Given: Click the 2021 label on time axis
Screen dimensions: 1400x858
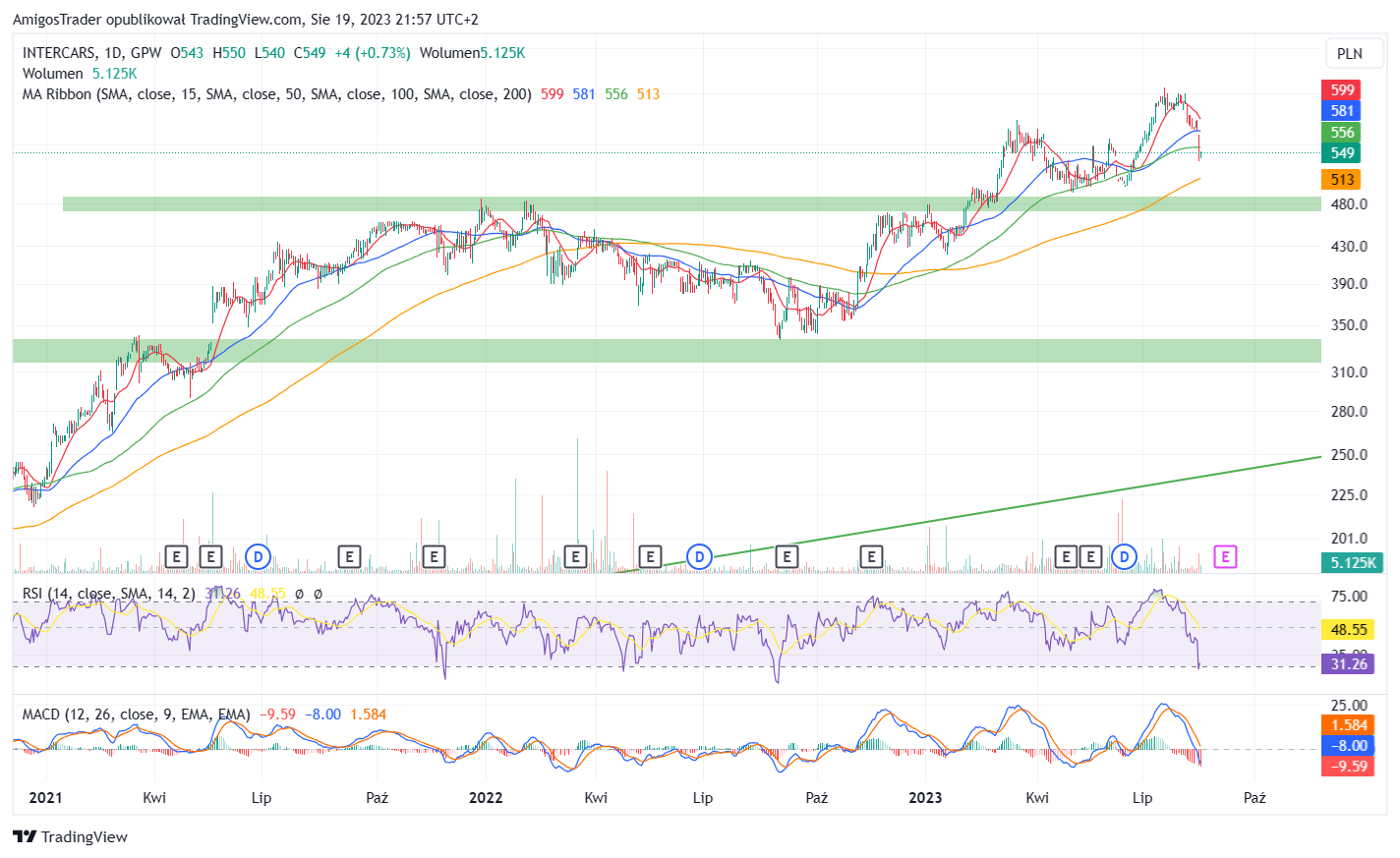Looking at the screenshot, I should pos(45,798).
